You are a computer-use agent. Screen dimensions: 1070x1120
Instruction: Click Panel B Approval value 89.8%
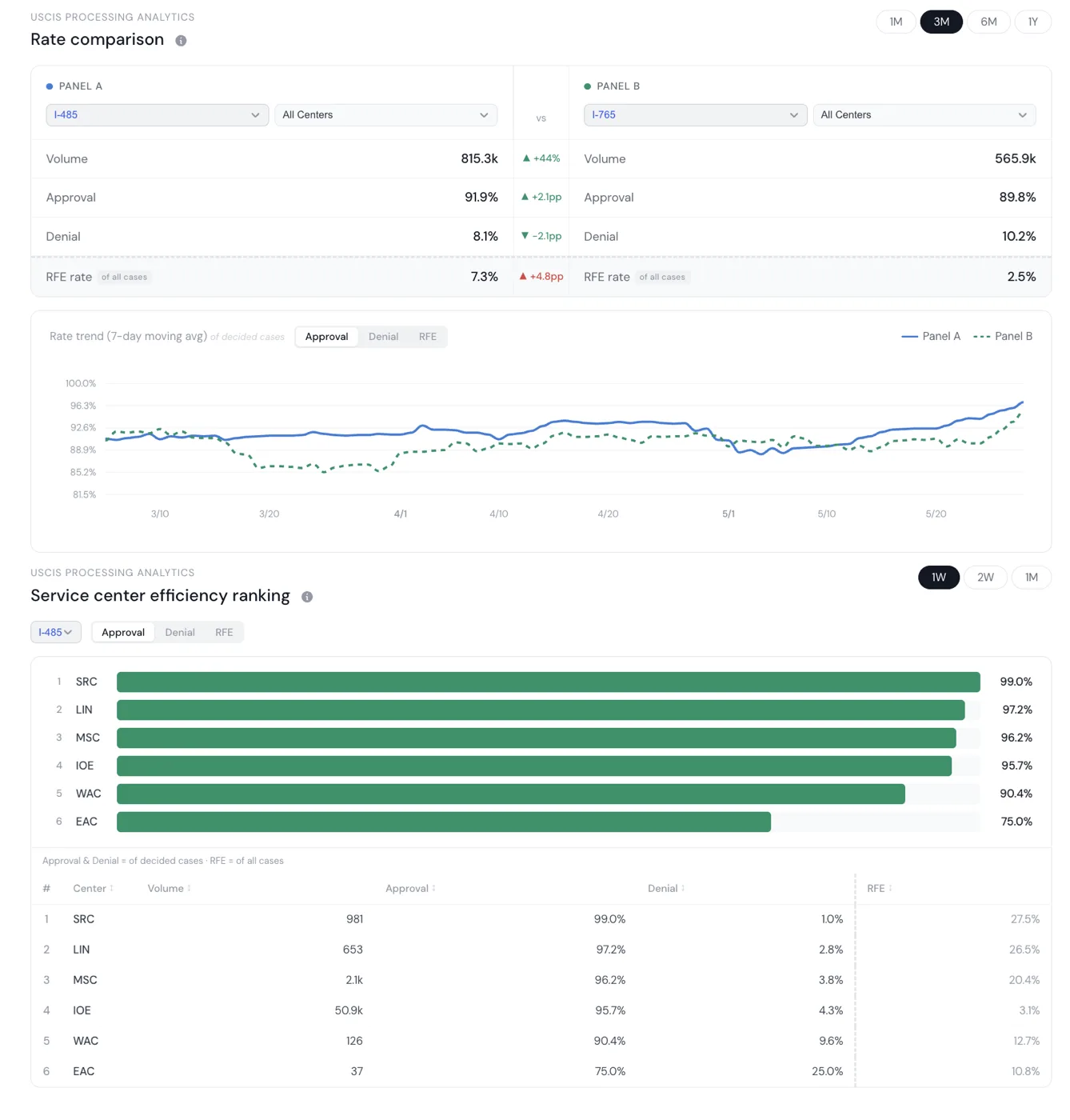click(1017, 198)
